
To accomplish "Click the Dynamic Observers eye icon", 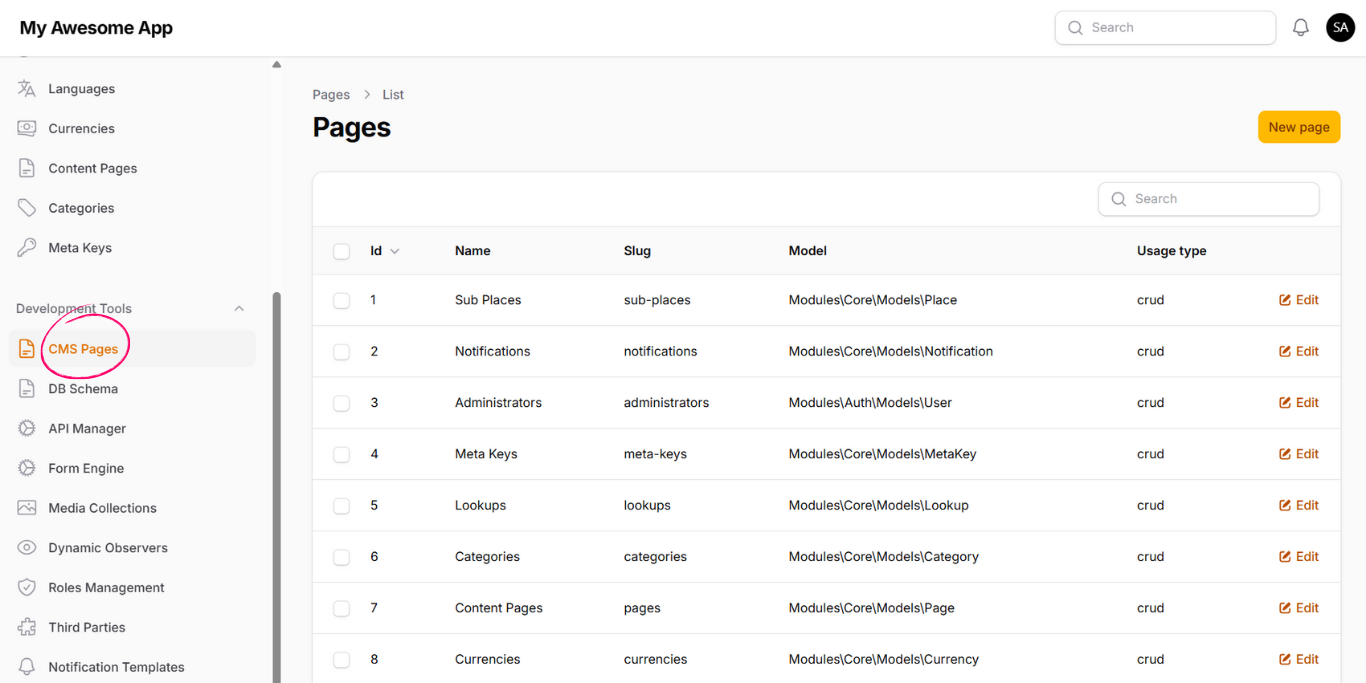I will (x=27, y=548).
